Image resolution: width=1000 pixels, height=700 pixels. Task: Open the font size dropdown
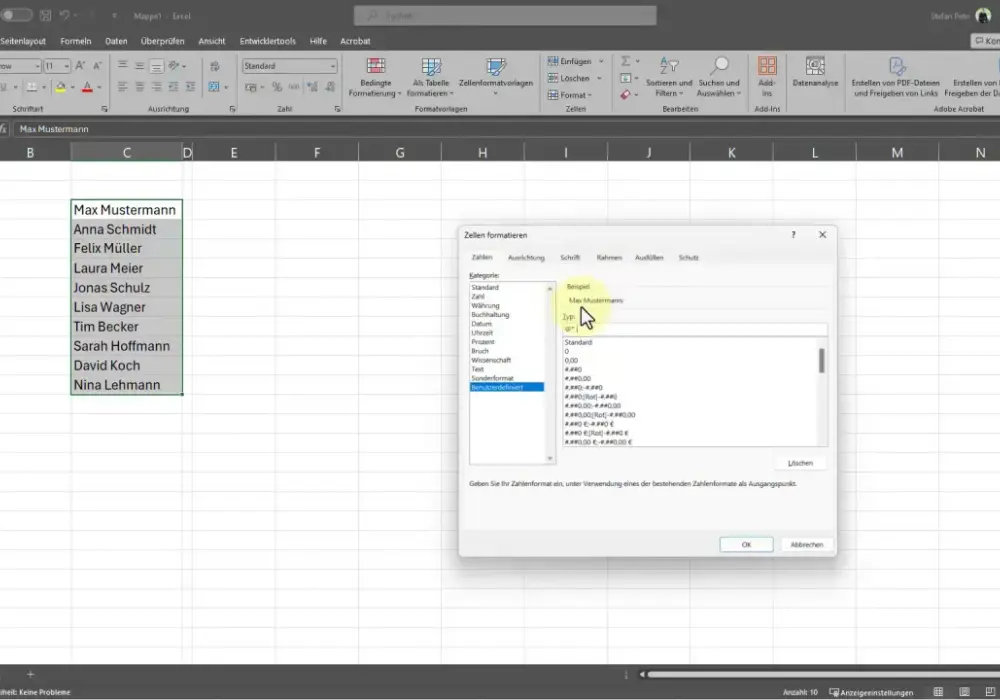66,66
